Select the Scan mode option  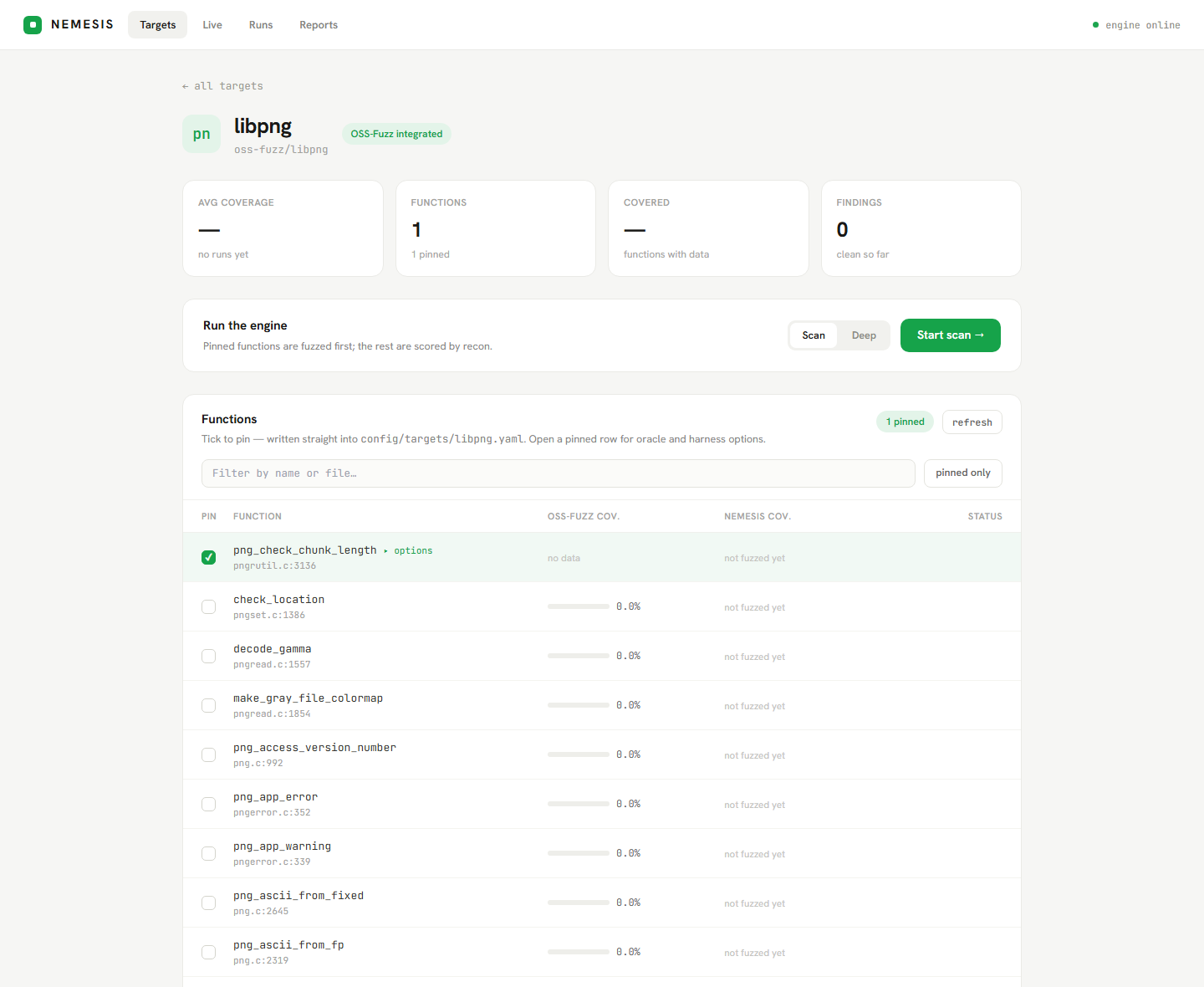coord(814,335)
